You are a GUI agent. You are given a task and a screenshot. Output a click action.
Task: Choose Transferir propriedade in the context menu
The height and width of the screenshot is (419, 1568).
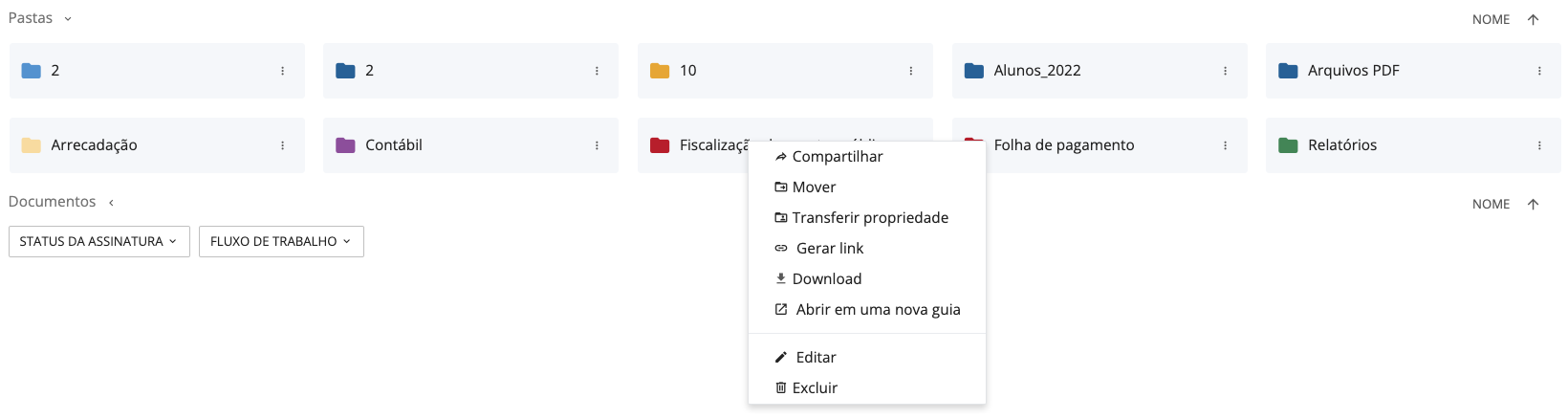tap(869, 218)
